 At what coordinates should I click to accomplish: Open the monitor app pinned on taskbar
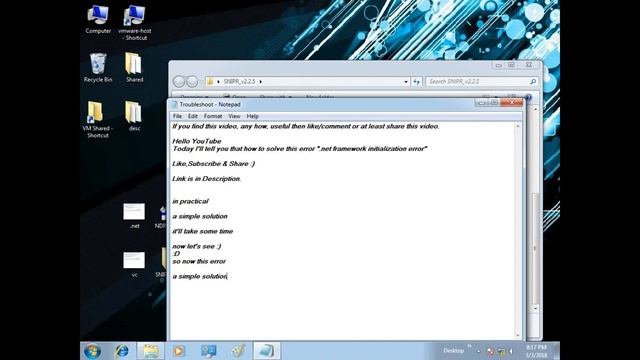tap(209, 351)
